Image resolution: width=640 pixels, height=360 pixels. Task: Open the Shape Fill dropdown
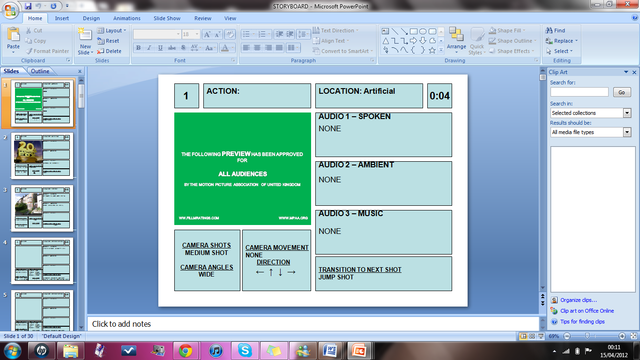(x=507, y=31)
